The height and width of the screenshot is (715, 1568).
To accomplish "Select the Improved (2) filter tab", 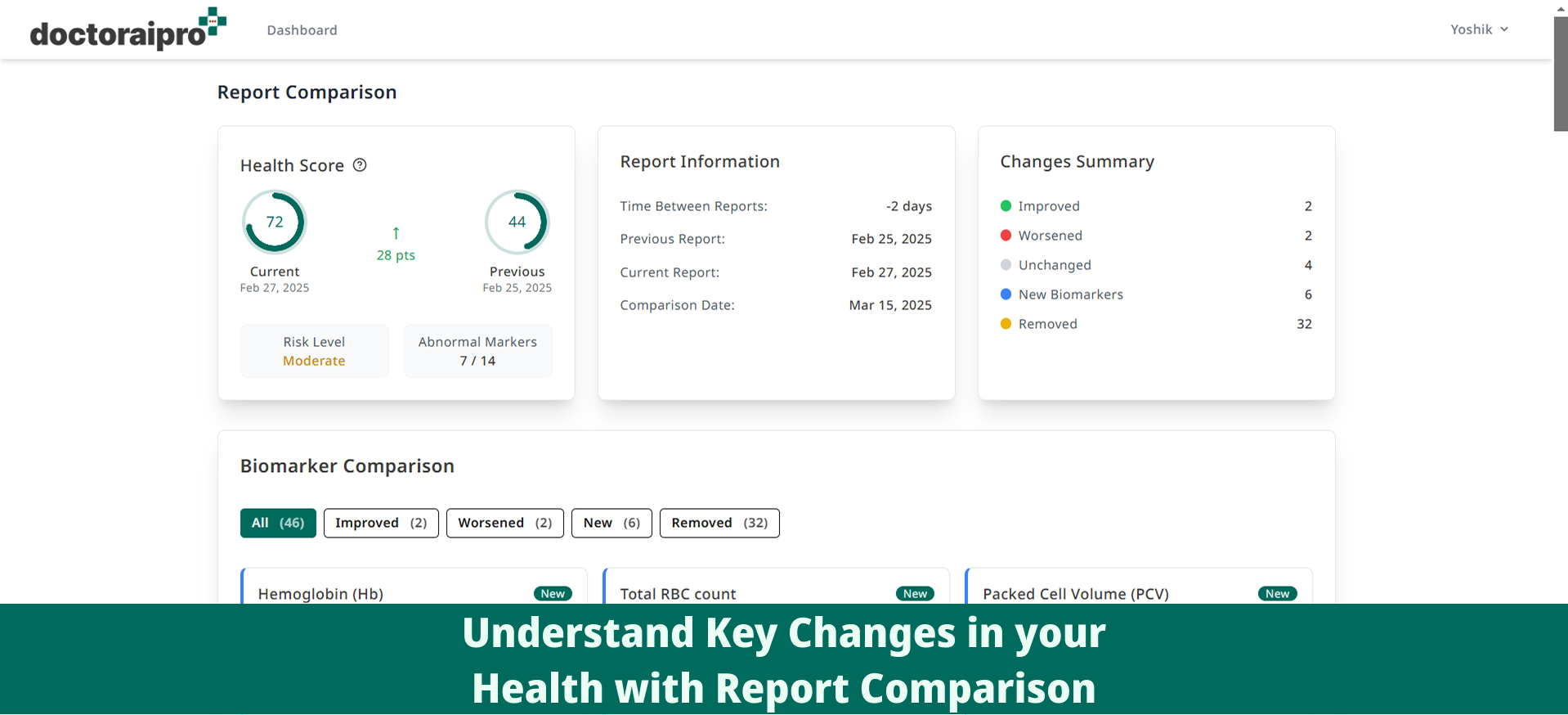I will [x=381, y=523].
